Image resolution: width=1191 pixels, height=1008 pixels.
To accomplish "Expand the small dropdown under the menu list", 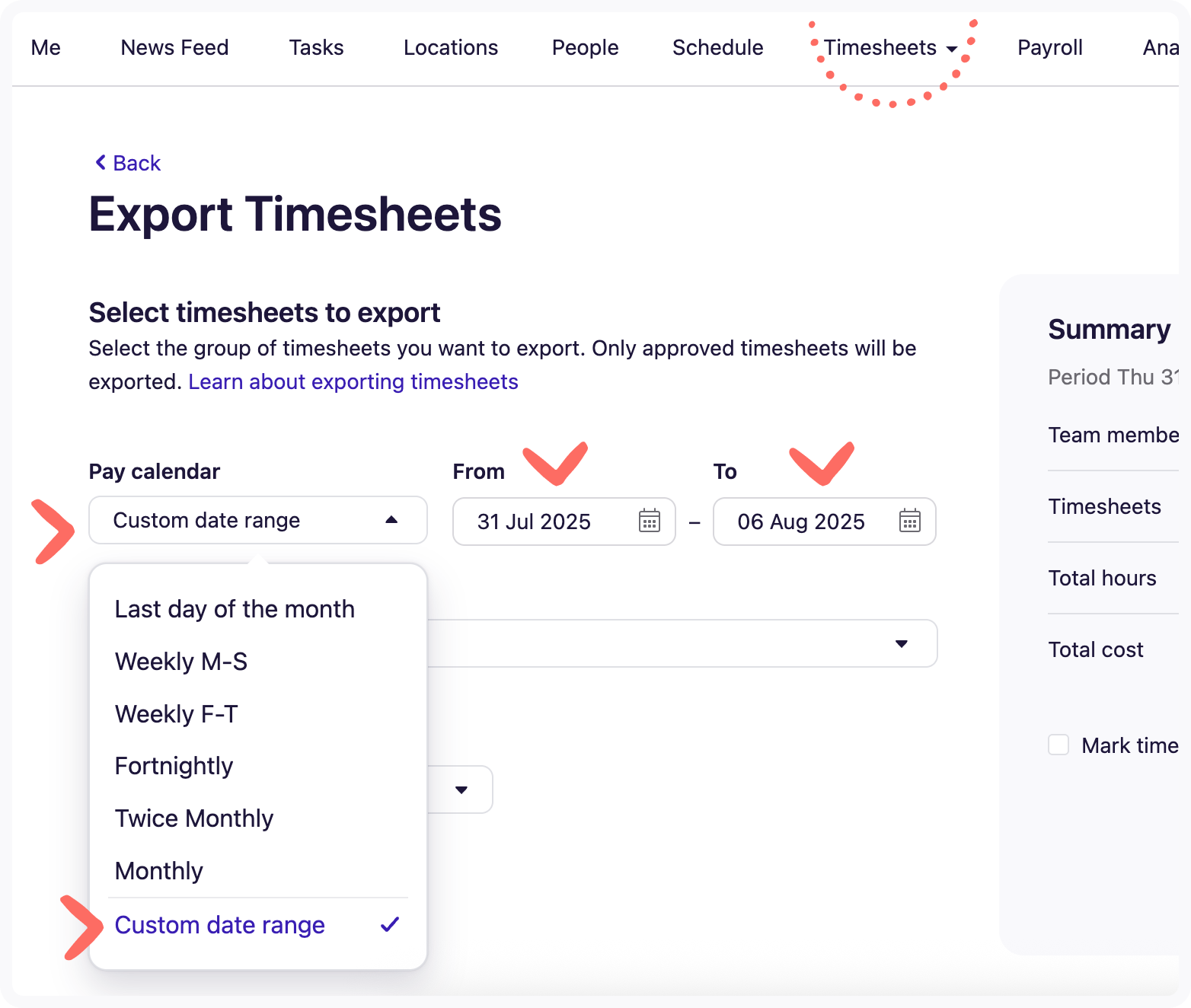I will point(461,789).
